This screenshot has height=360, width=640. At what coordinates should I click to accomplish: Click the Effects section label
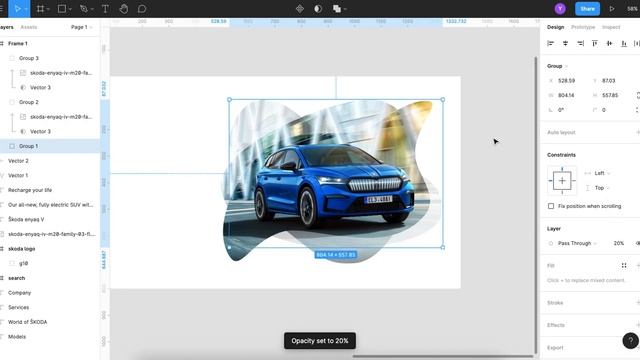point(556,325)
